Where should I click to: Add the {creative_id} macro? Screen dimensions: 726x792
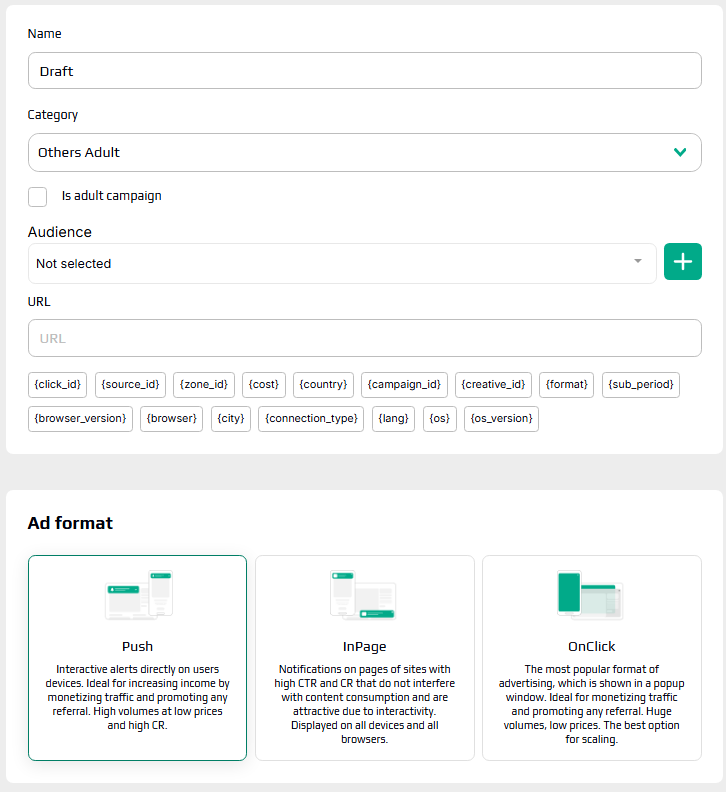click(493, 385)
